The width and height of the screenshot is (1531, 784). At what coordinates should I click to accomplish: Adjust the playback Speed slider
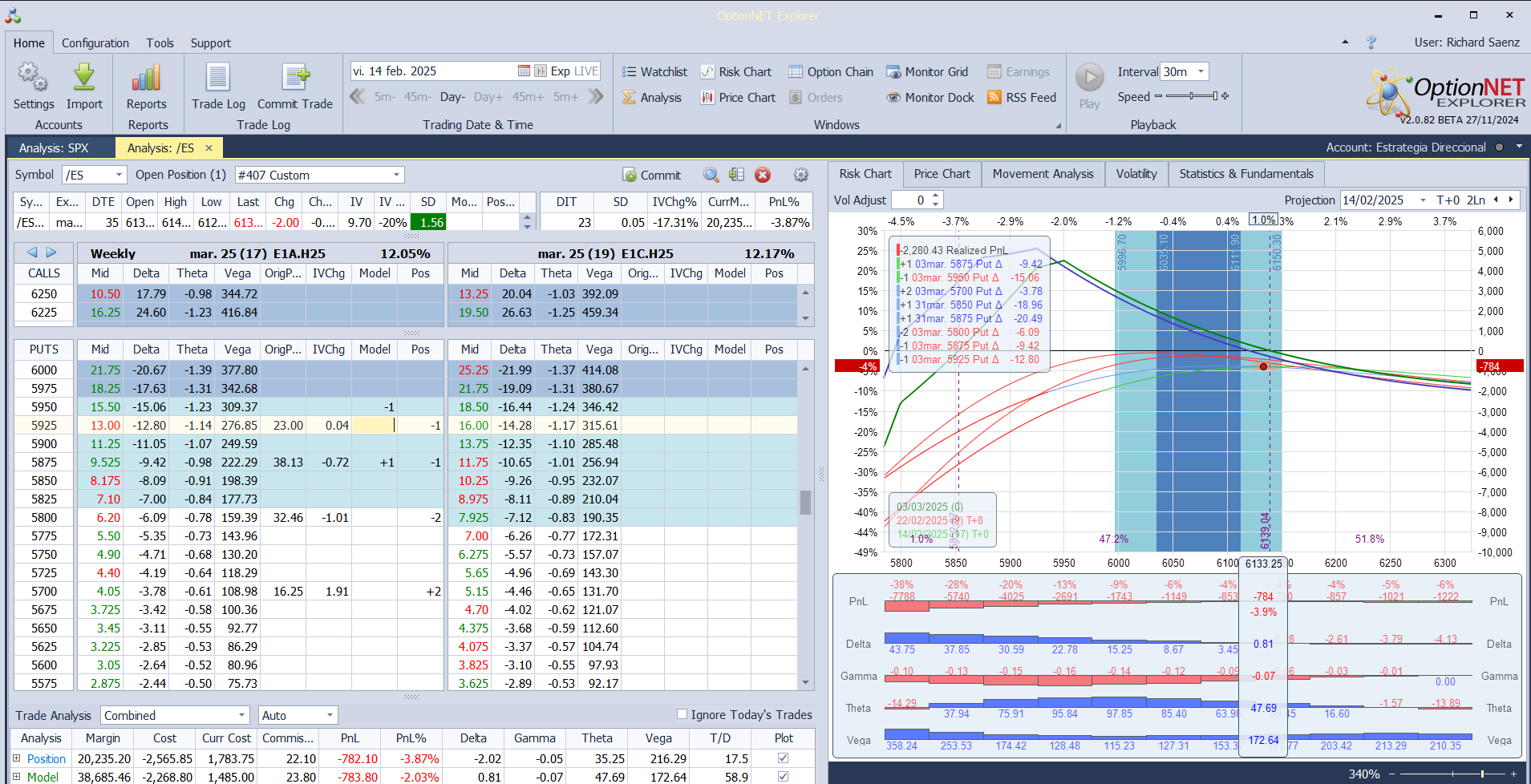coord(1192,96)
